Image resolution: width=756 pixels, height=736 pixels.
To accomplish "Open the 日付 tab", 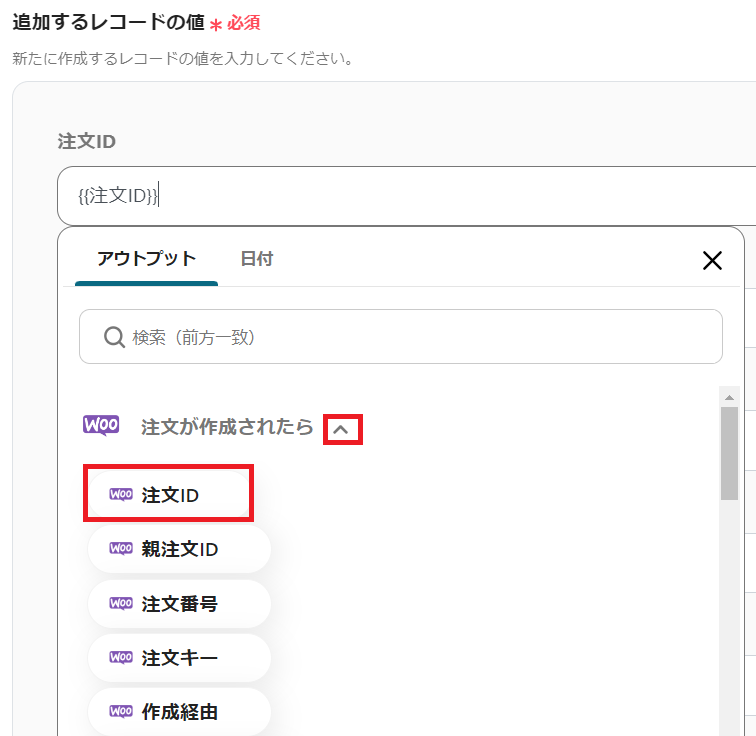I will 257,259.
